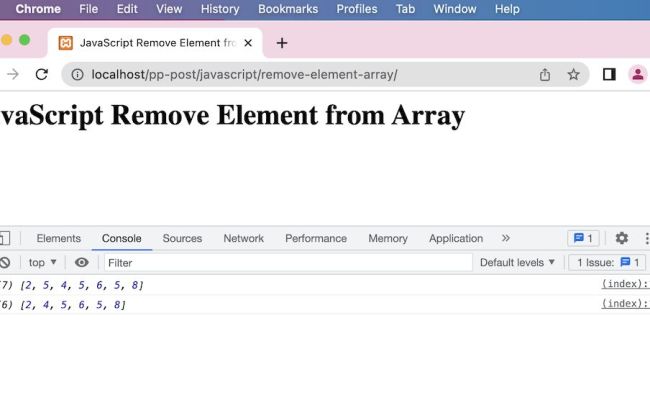
Task: Click the console Filter input field
Action: pos(288,262)
